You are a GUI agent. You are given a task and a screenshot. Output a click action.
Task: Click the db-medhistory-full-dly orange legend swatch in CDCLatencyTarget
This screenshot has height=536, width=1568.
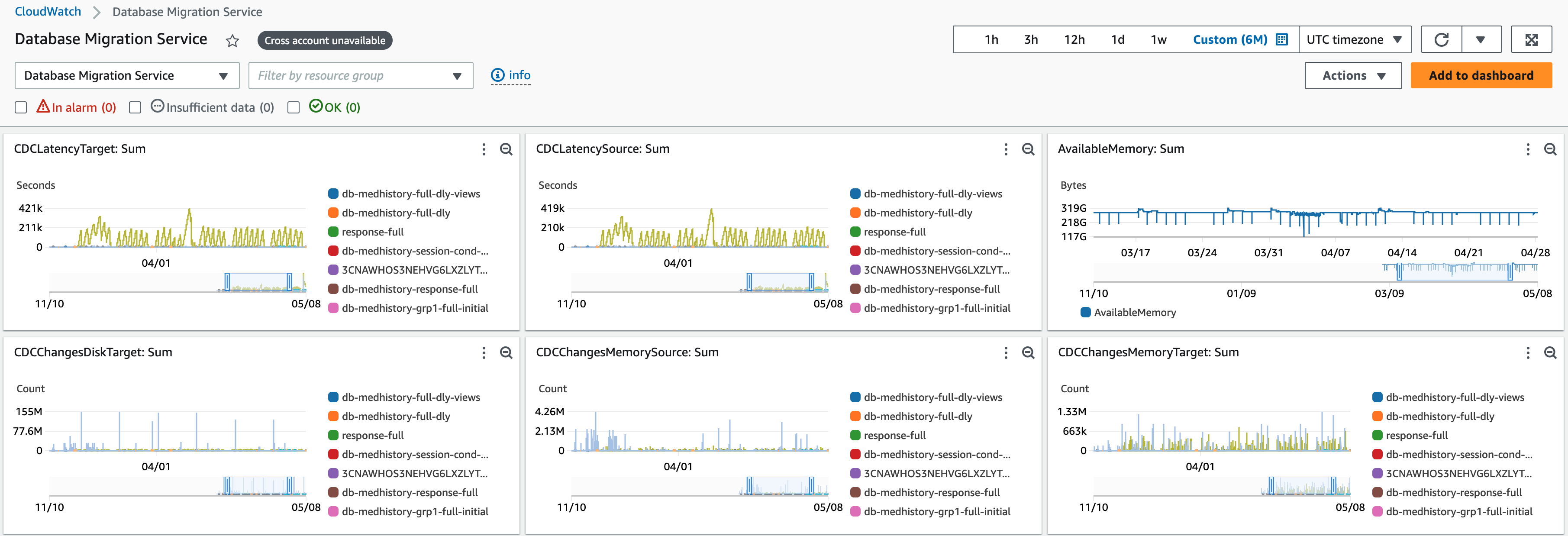pyautogui.click(x=333, y=213)
